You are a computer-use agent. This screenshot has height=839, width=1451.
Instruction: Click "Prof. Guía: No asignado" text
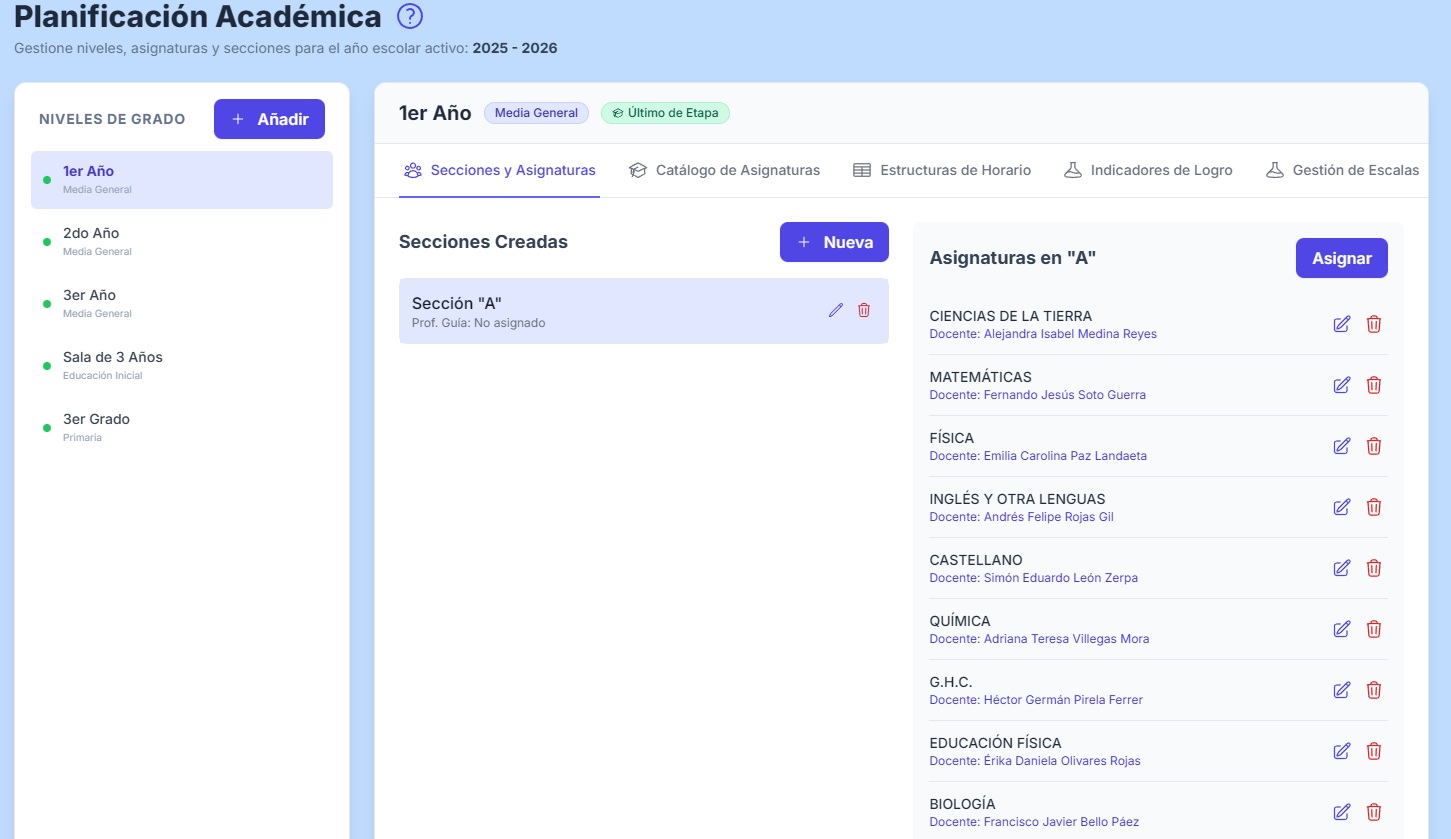(x=479, y=323)
